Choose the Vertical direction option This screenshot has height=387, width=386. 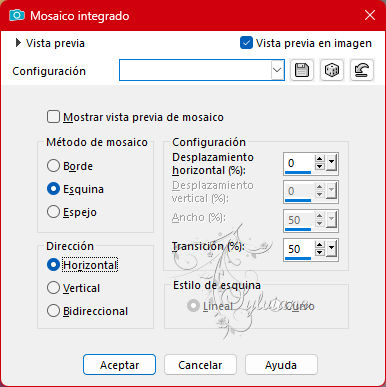tap(53, 288)
